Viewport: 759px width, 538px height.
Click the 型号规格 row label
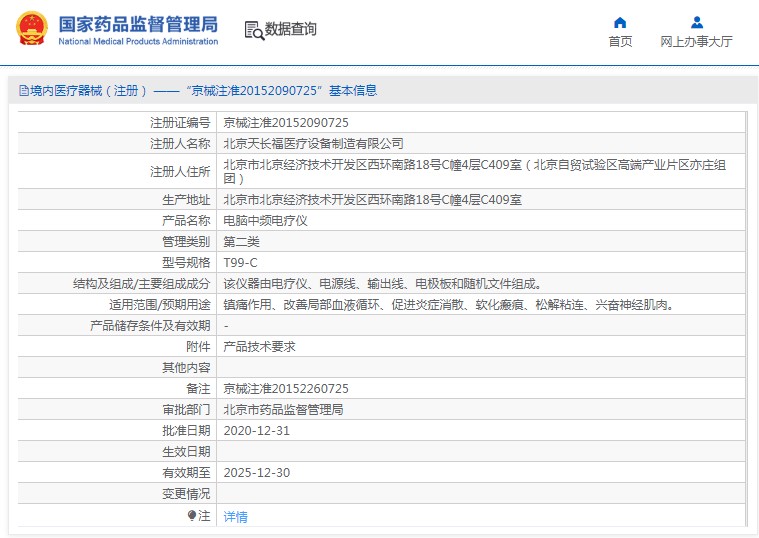[186, 263]
